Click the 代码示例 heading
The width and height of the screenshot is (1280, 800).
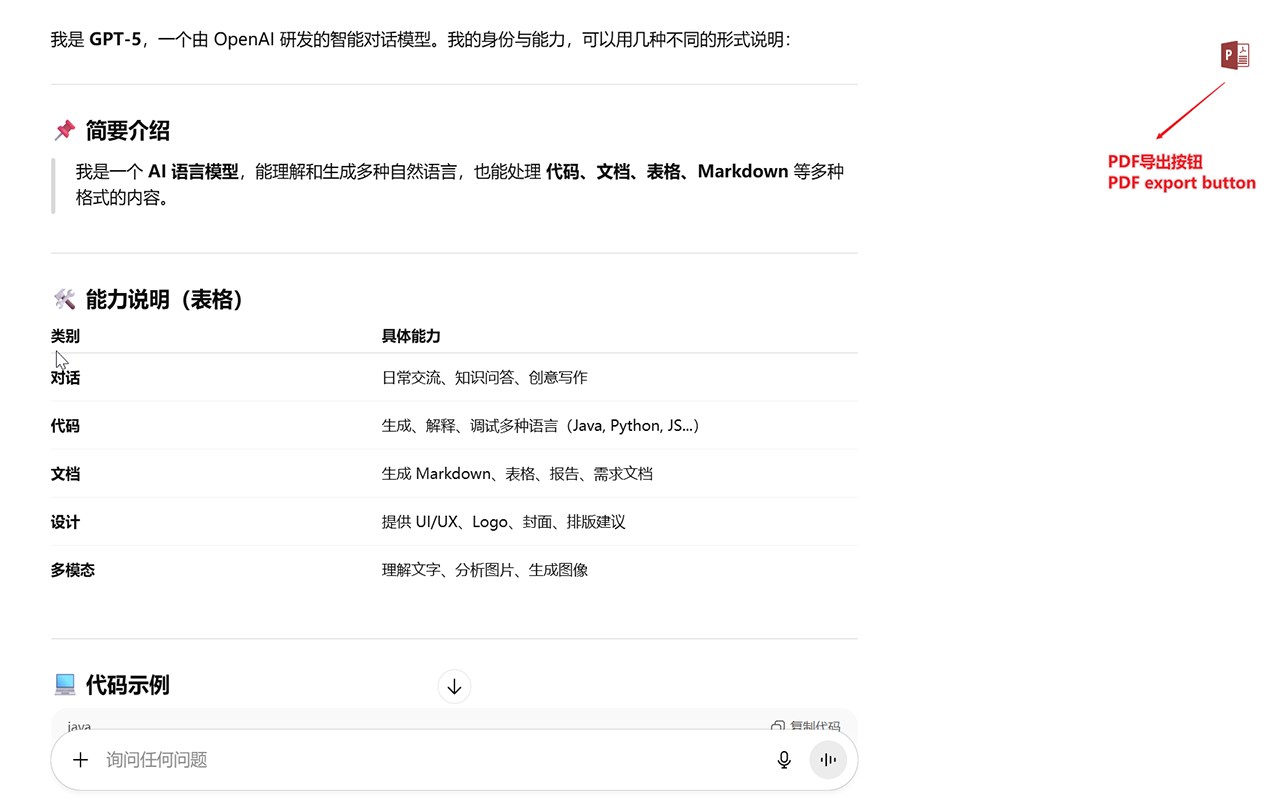127,685
